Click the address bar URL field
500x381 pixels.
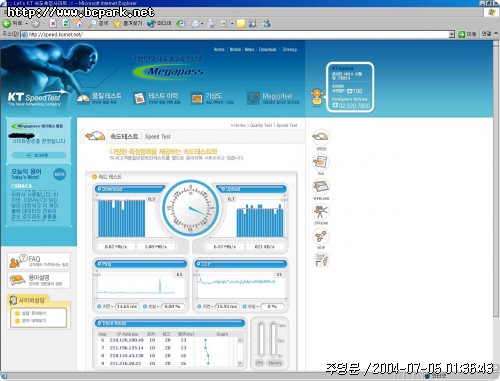[x=235, y=34]
